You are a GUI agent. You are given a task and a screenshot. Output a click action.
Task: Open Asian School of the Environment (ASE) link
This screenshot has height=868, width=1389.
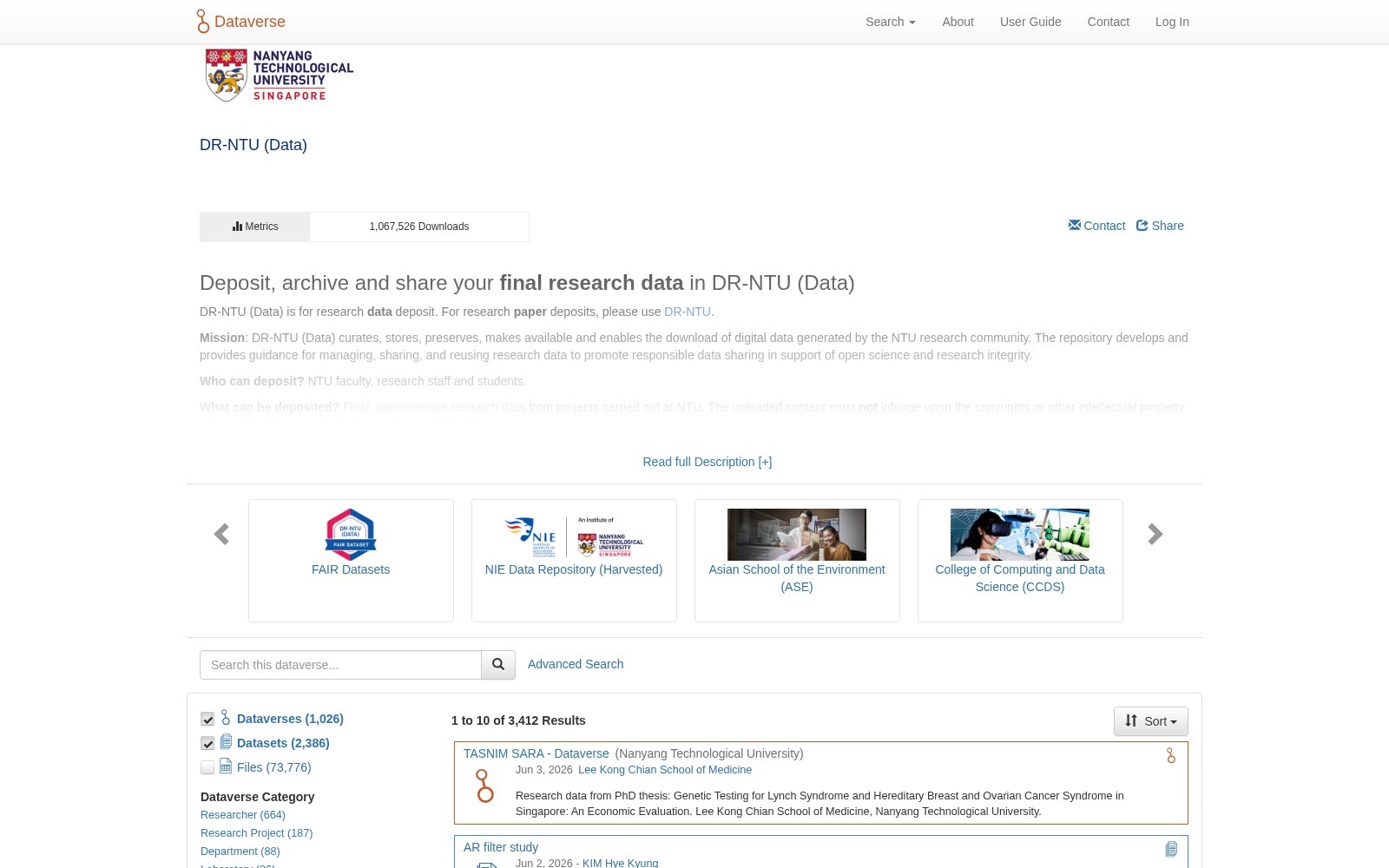point(797,578)
